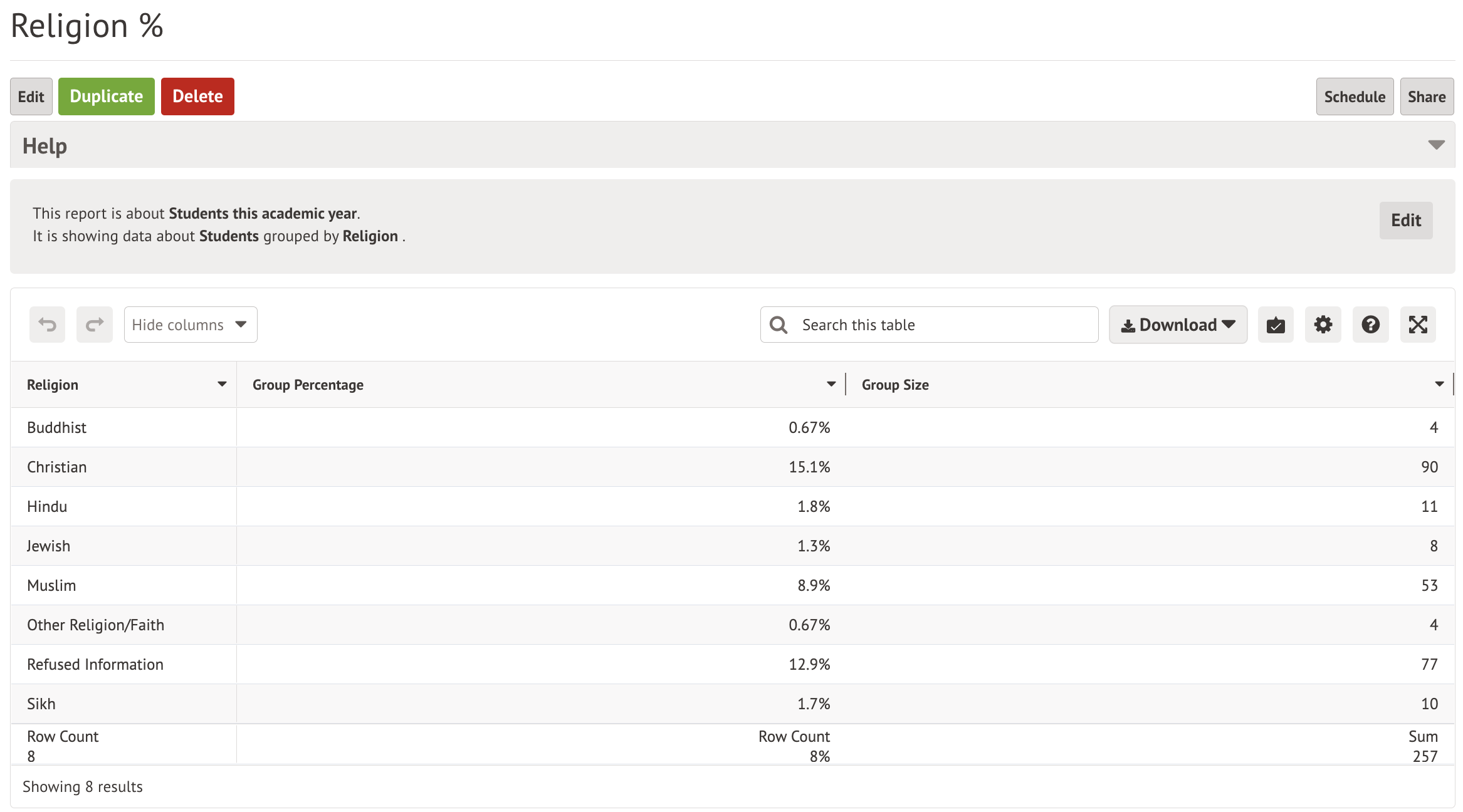Open the Hide columns dropdown
The height and width of the screenshot is (812, 1463).
191,325
